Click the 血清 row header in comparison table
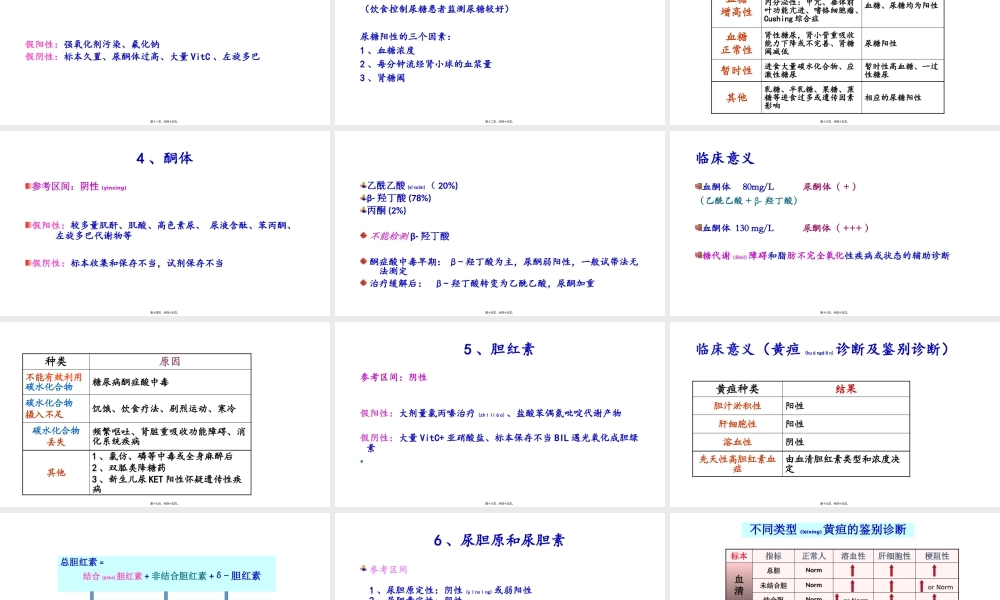Screen dimensions: 1000x600 738,586
